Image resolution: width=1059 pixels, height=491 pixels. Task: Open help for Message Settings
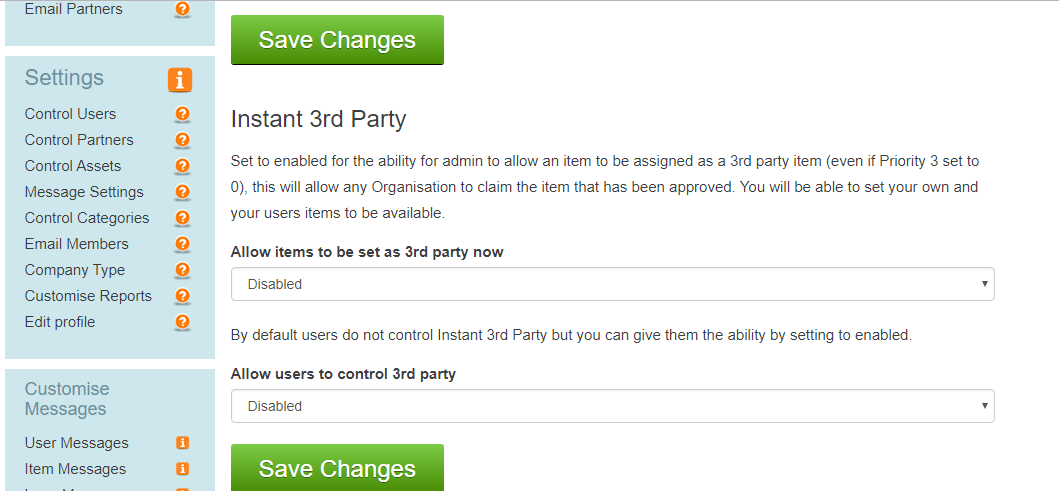[182, 192]
